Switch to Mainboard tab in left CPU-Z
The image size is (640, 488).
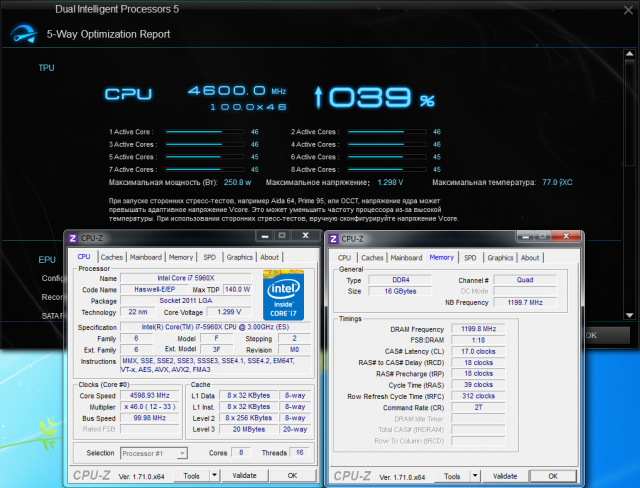pos(146,257)
